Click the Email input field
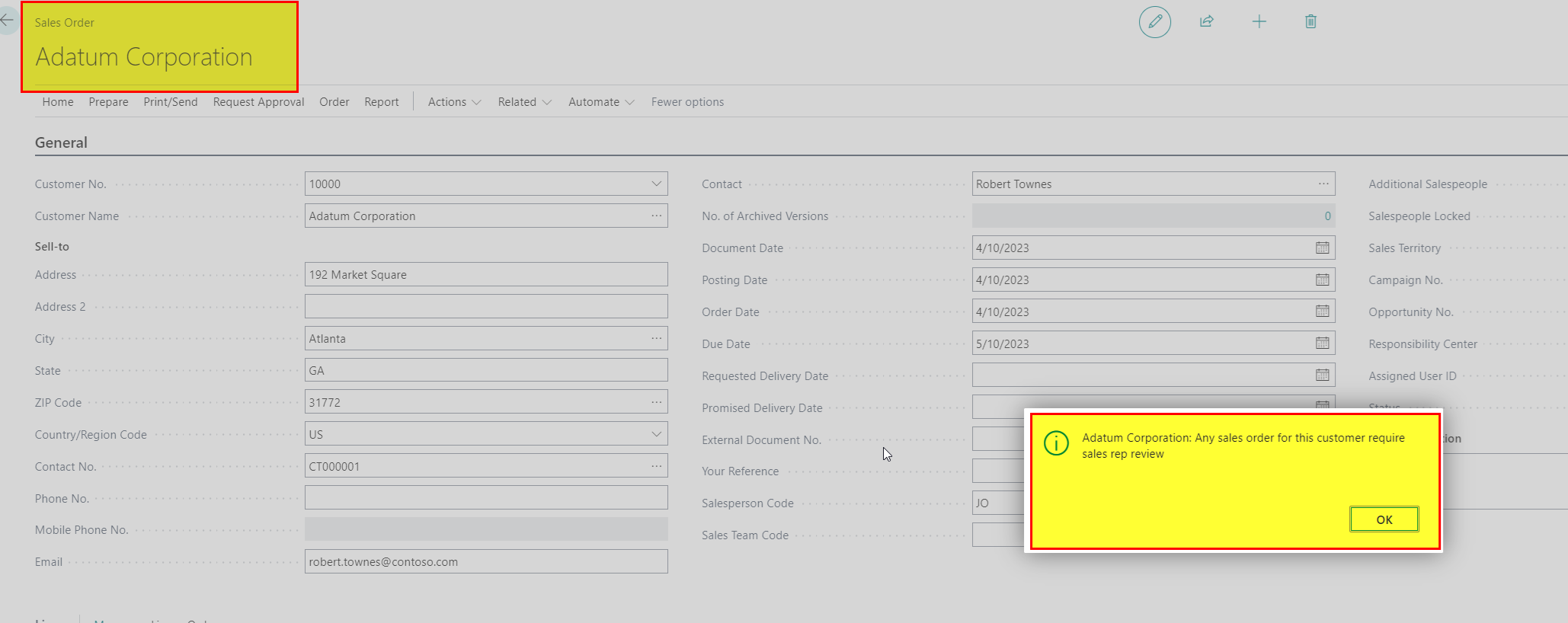The width and height of the screenshot is (1568, 623). (486, 561)
